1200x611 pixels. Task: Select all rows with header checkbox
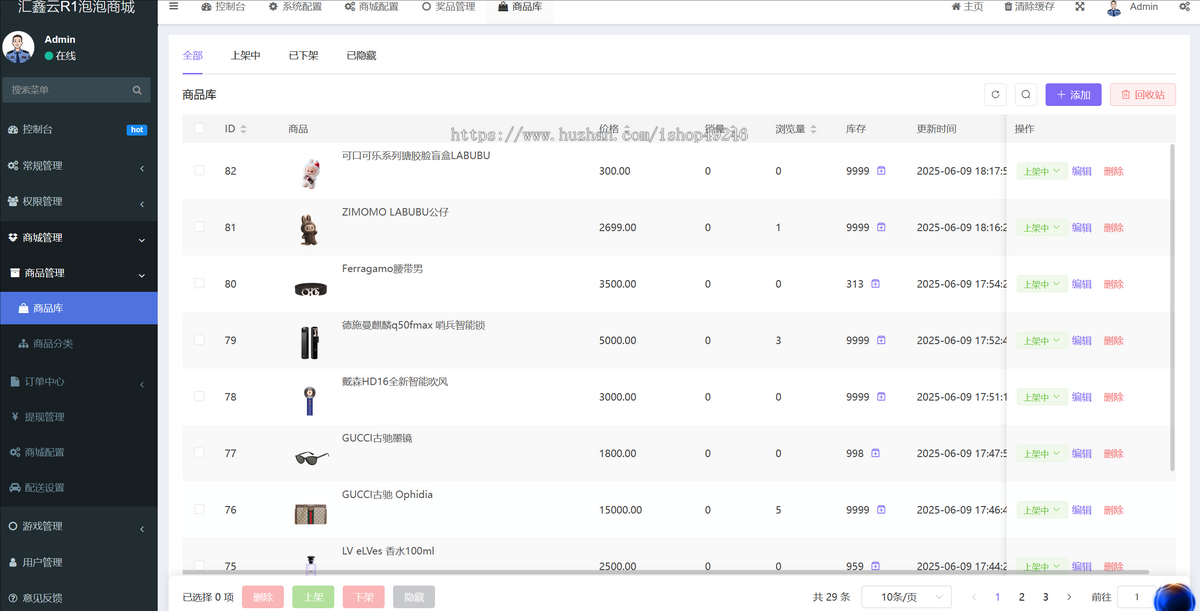[199, 129]
